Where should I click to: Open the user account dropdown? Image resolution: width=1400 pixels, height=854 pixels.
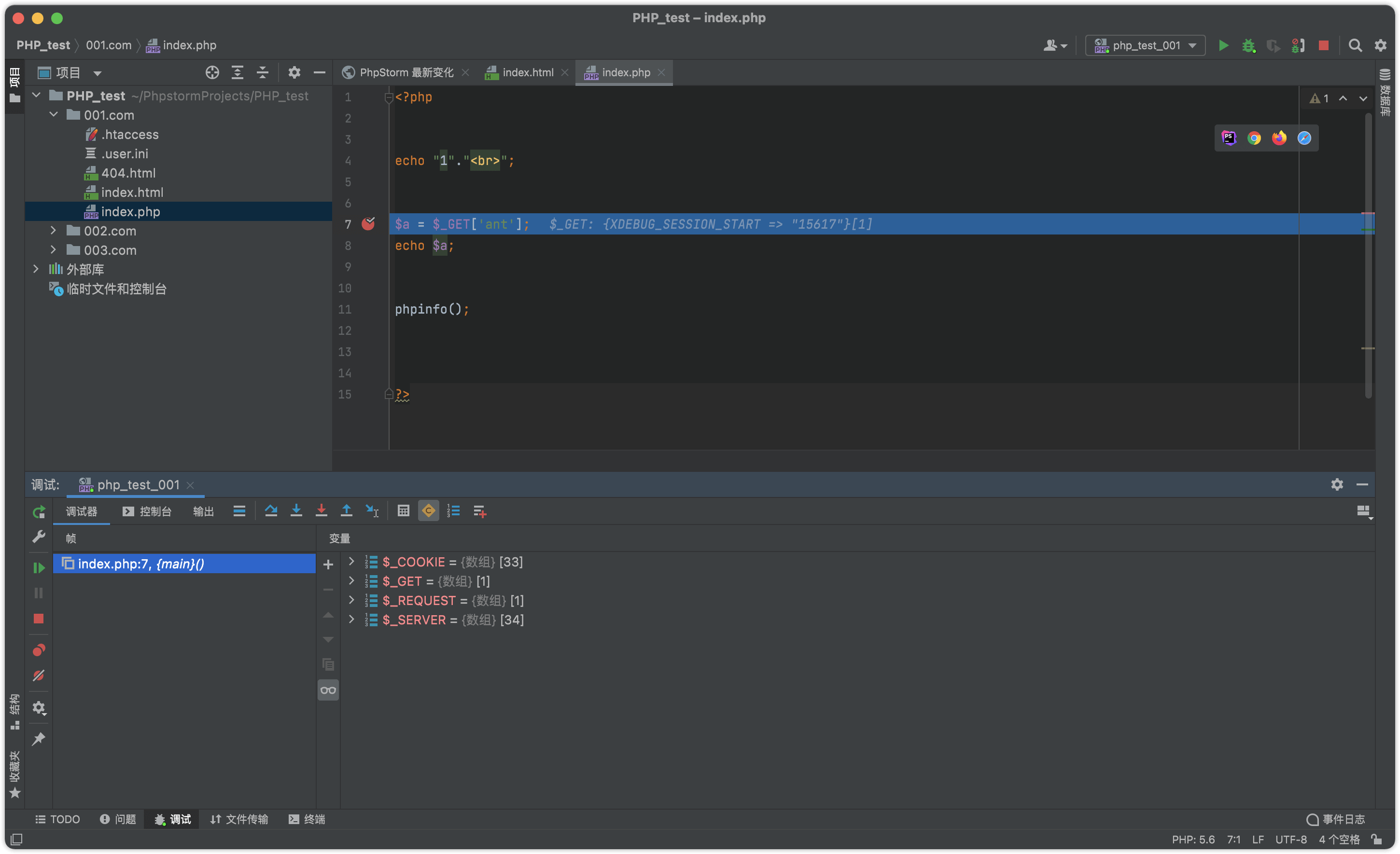1054,45
